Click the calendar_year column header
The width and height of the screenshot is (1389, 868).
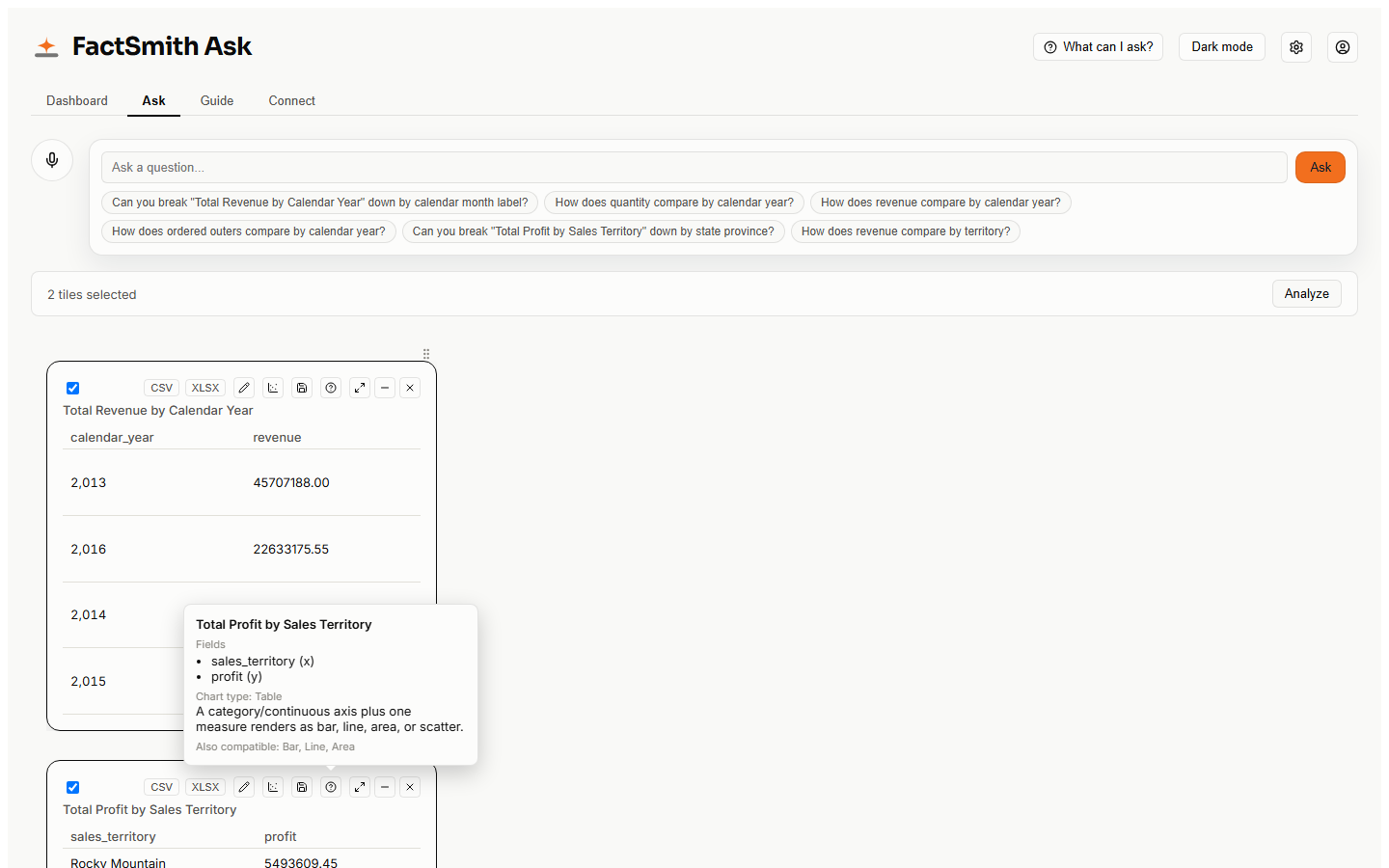click(112, 437)
